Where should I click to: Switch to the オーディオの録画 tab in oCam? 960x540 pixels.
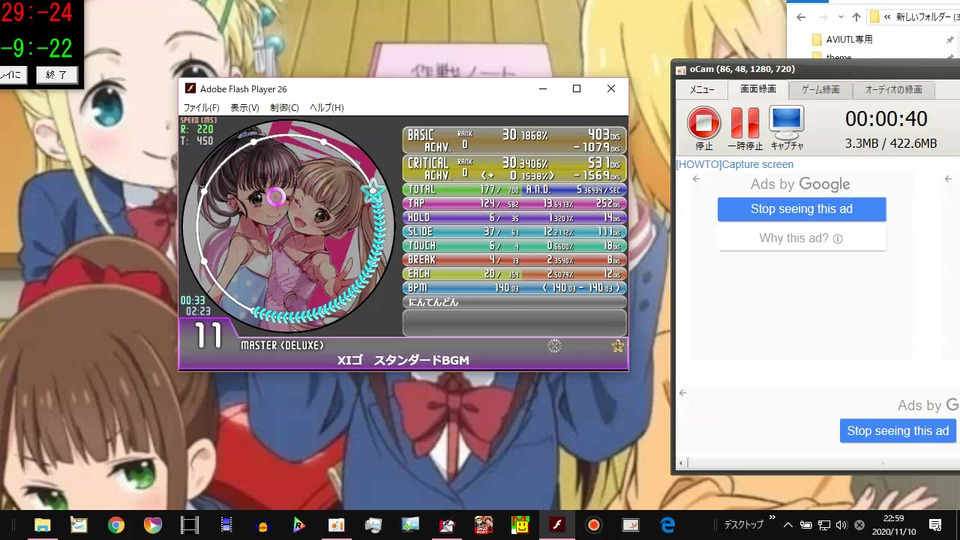(x=893, y=89)
